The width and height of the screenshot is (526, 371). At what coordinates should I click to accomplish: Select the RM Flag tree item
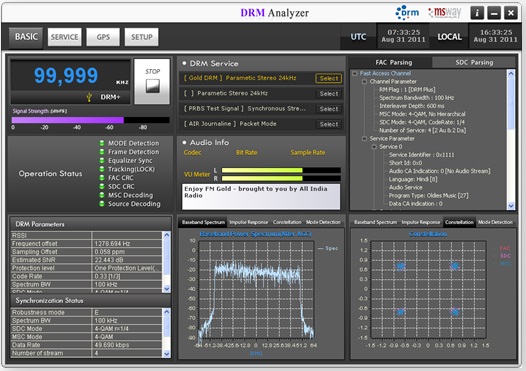(407, 90)
